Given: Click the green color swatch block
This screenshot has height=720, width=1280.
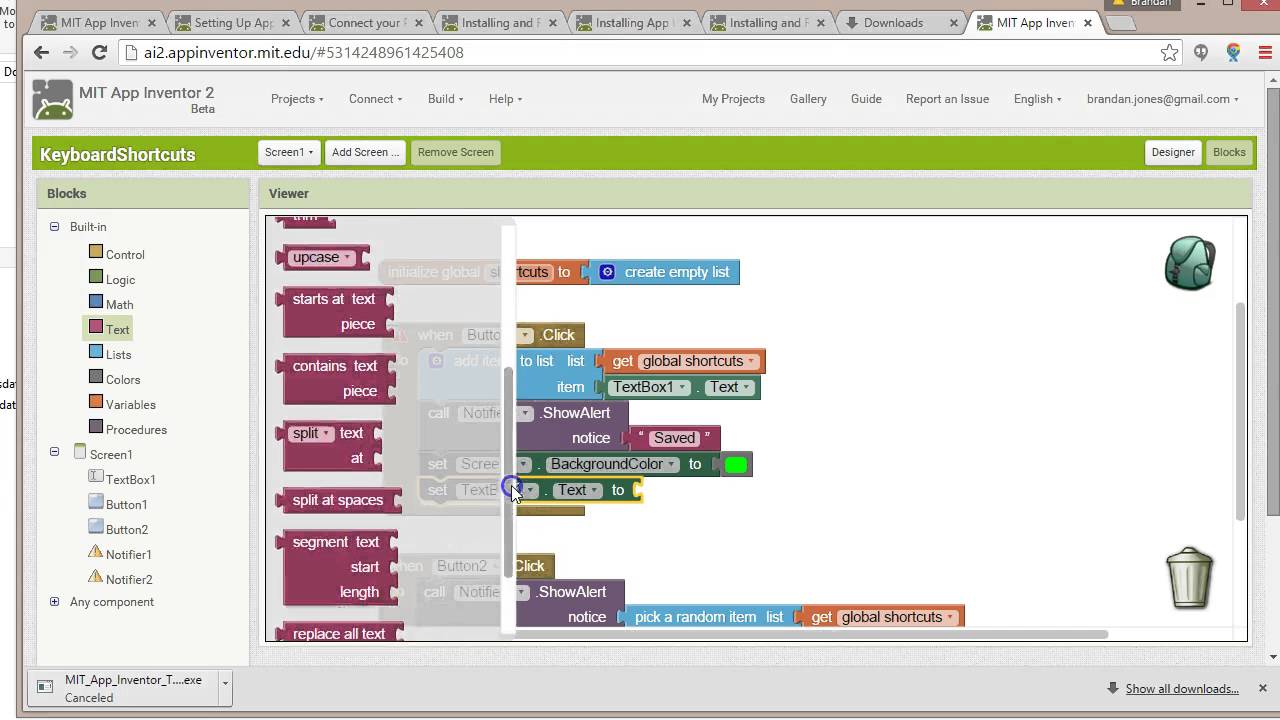Looking at the screenshot, I should pos(736,464).
